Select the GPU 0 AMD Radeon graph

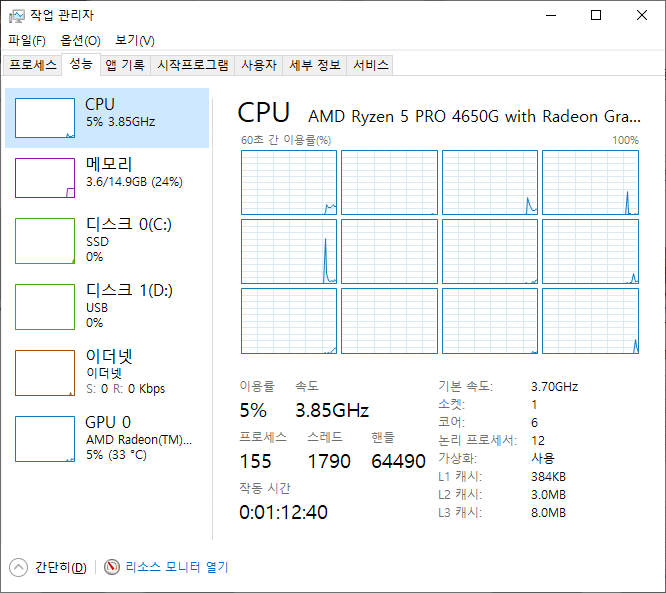pos(45,438)
